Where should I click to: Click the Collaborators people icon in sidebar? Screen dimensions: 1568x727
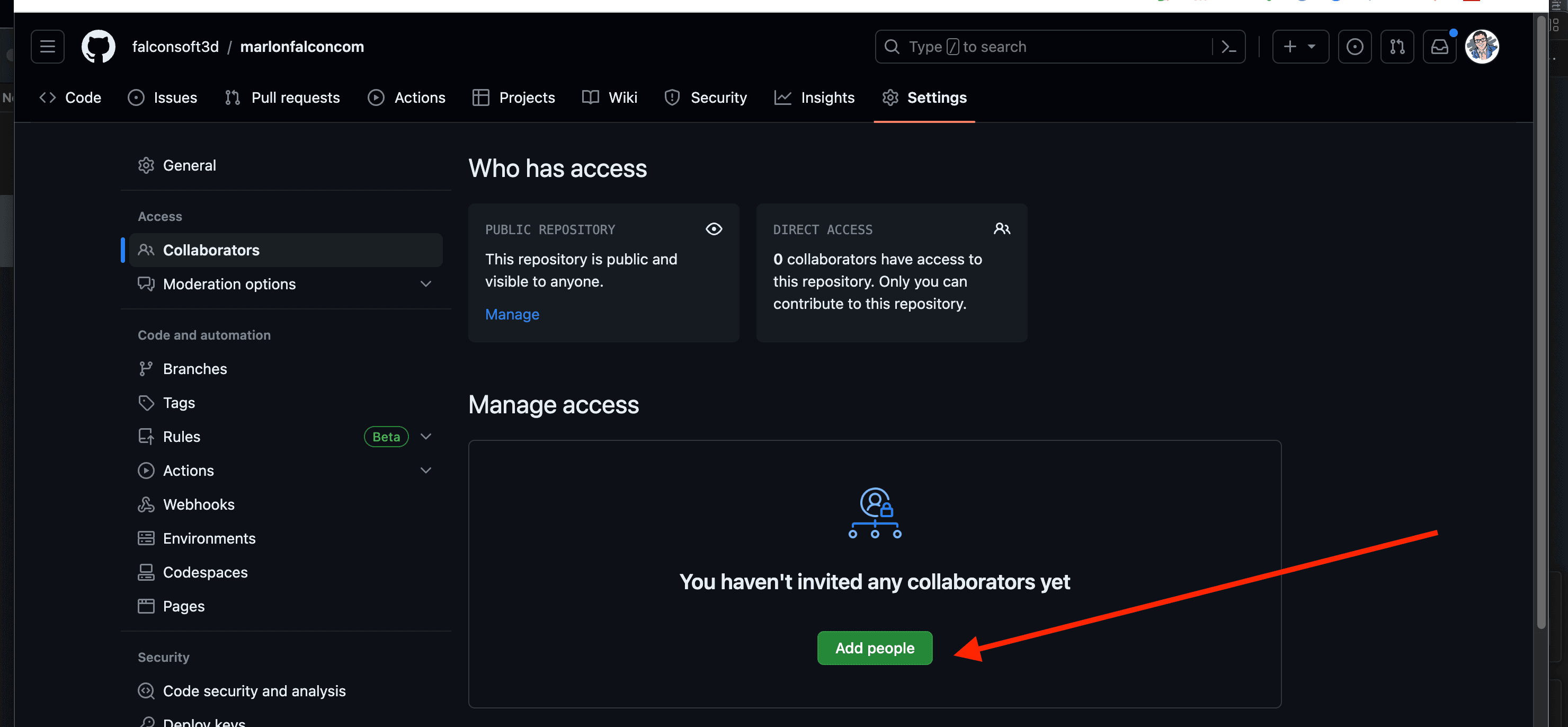(x=146, y=250)
